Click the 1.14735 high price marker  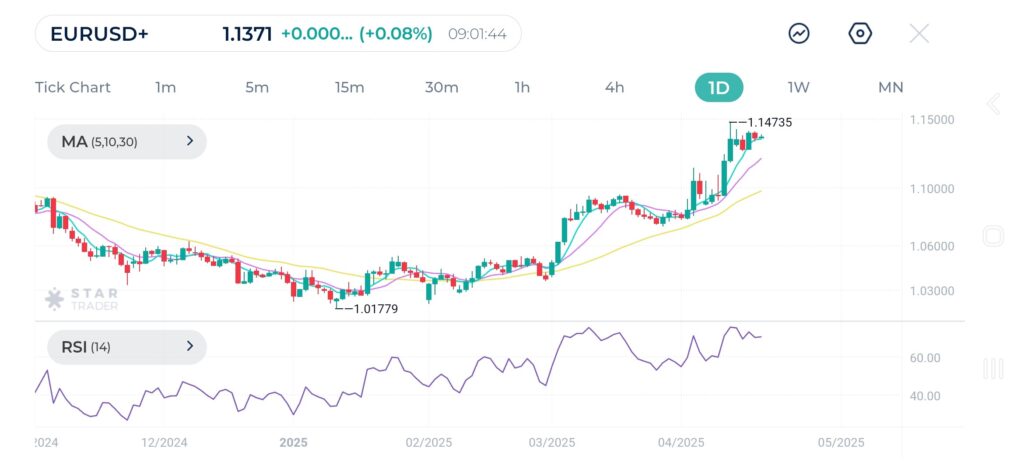[x=768, y=122]
